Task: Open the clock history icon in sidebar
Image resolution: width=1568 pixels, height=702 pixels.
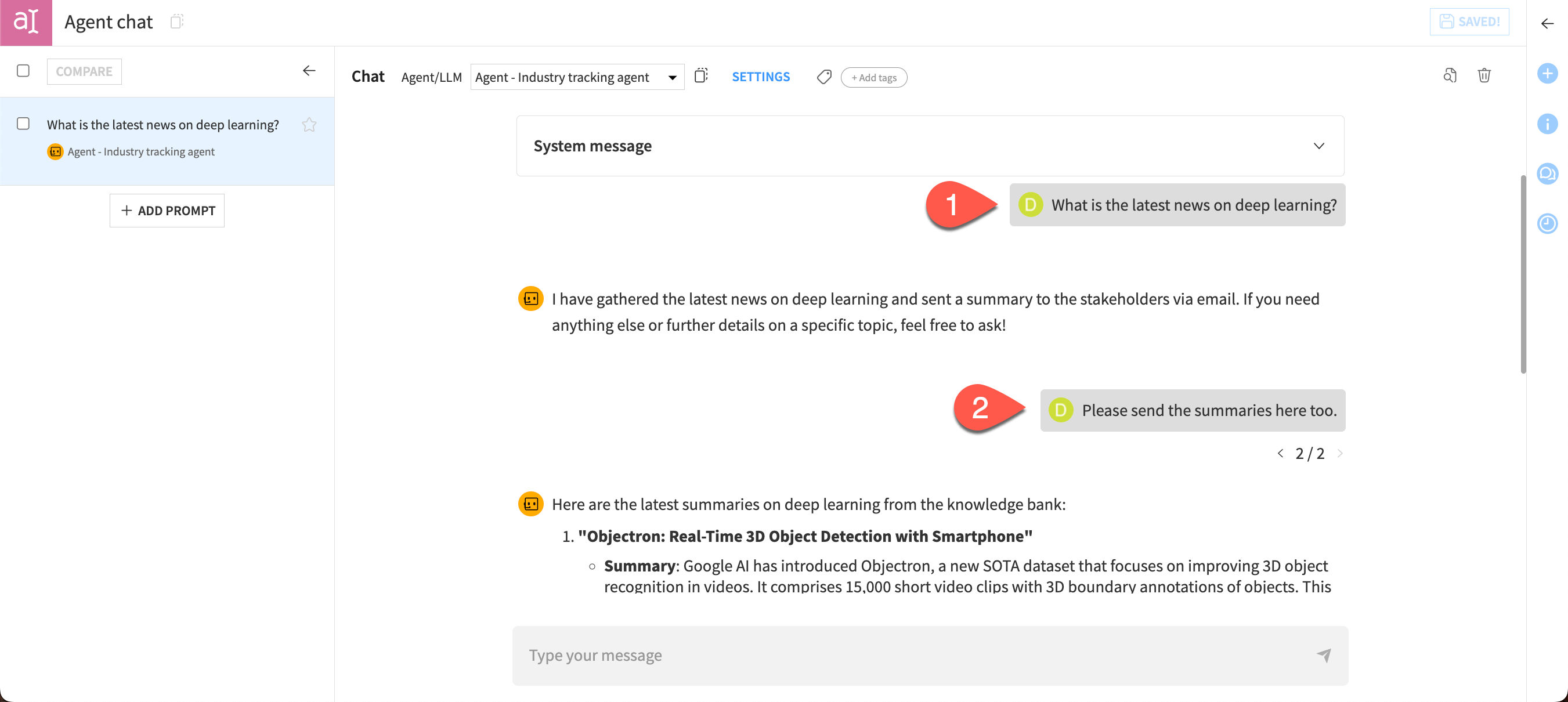Action: click(x=1547, y=224)
